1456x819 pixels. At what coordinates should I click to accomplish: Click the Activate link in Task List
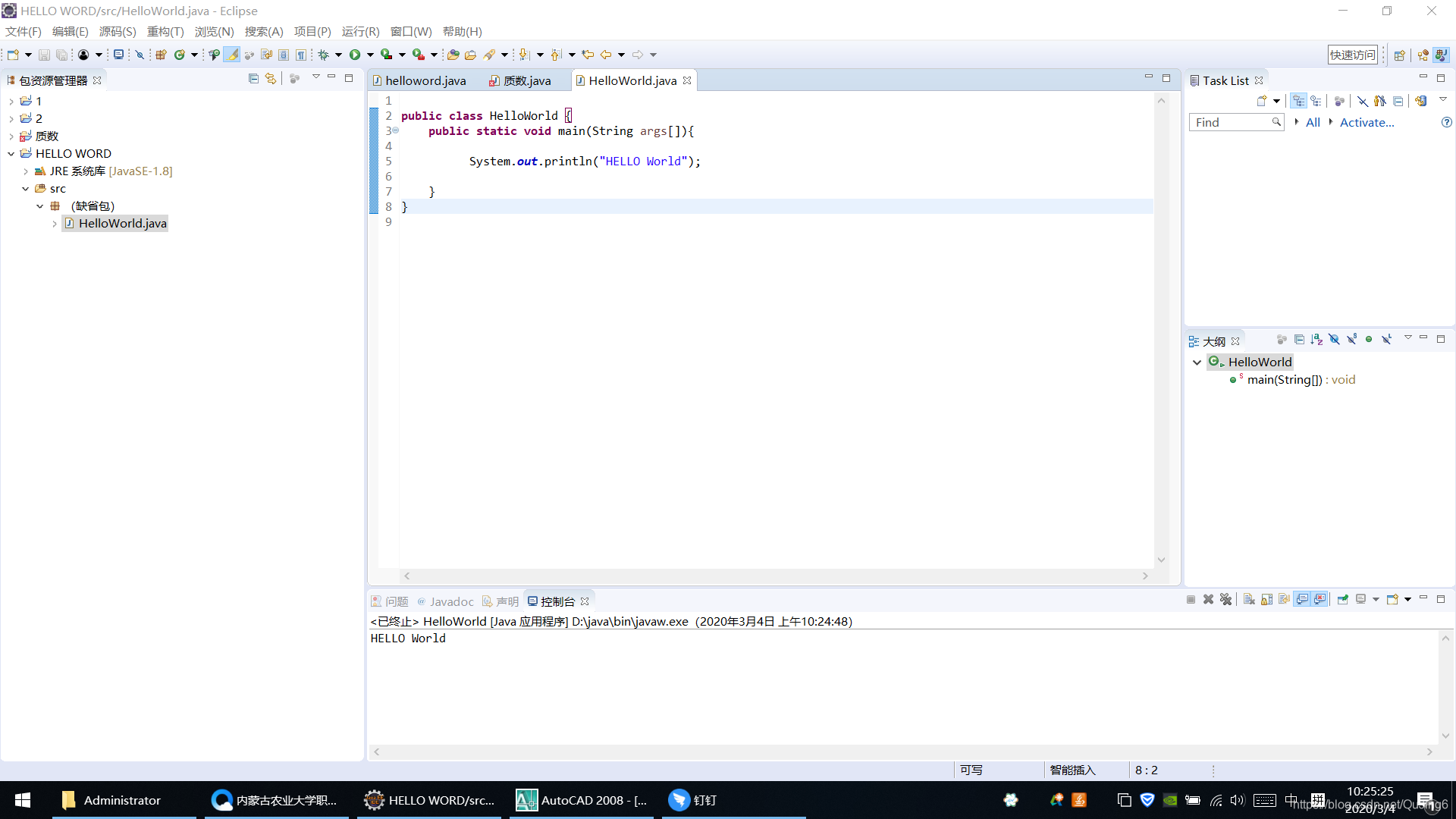[x=1367, y=122]
